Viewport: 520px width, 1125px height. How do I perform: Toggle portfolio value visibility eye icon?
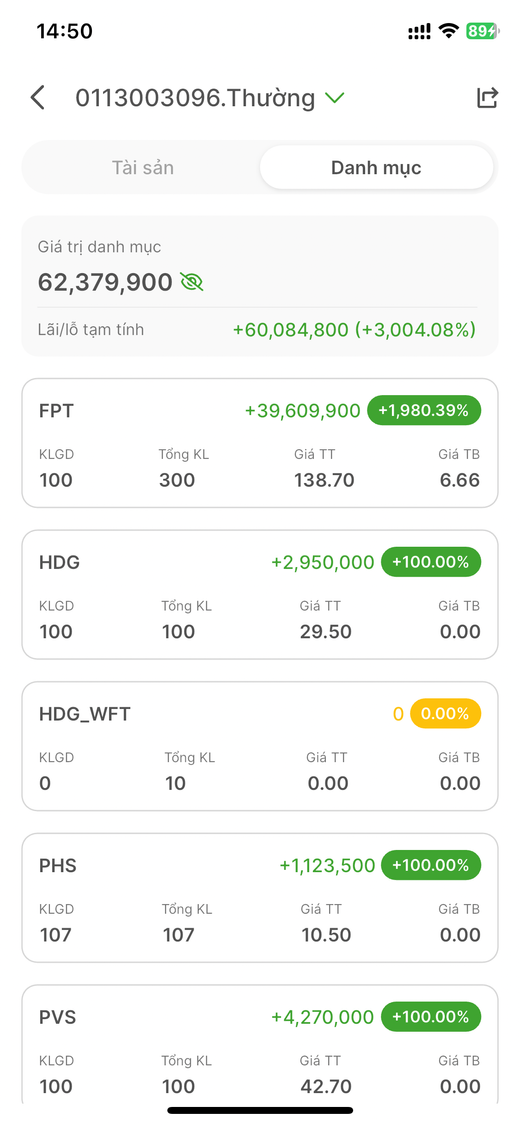pyautogui.click(x=192, y=283)
